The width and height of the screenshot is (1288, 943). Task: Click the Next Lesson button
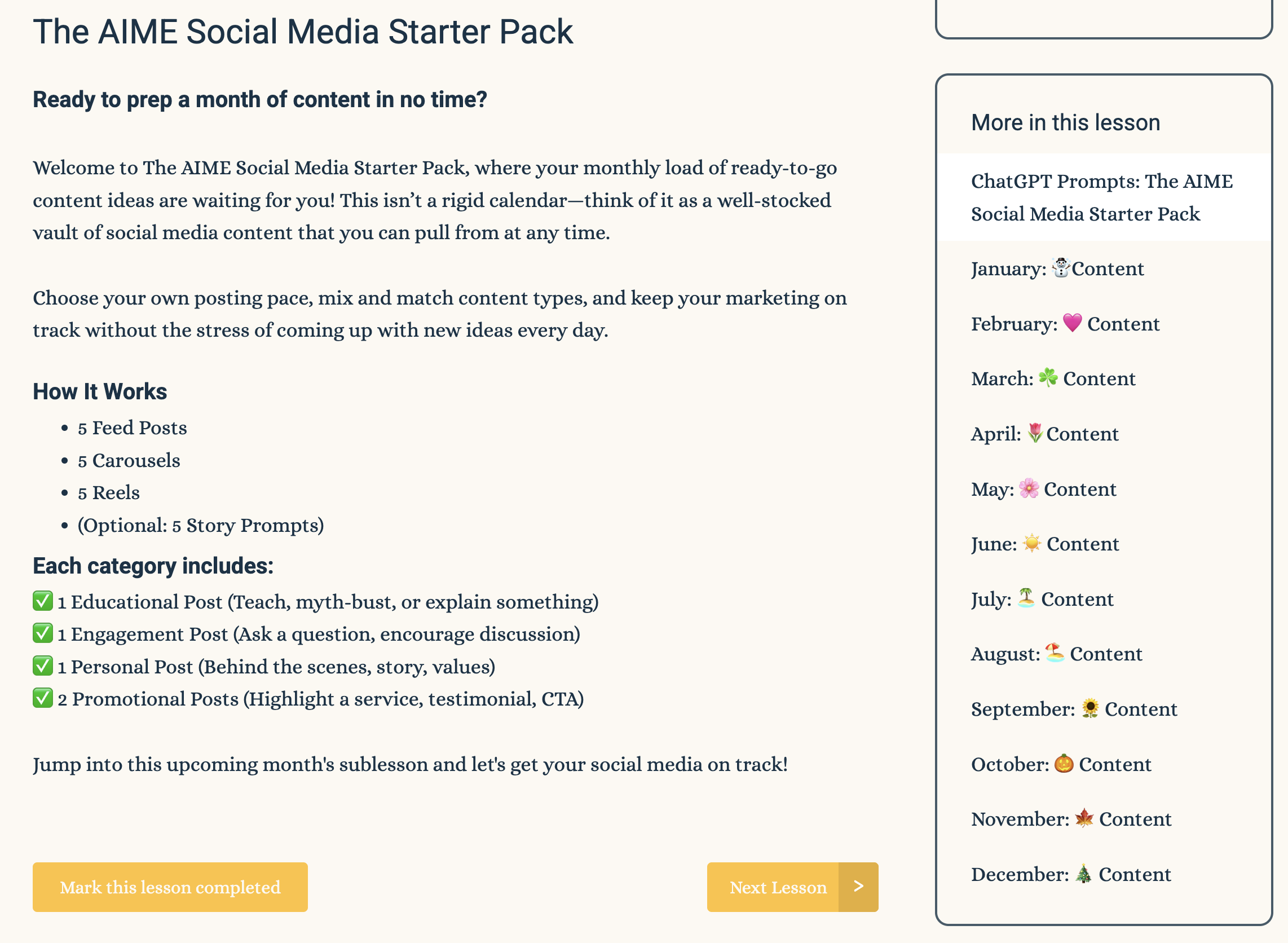777,887
